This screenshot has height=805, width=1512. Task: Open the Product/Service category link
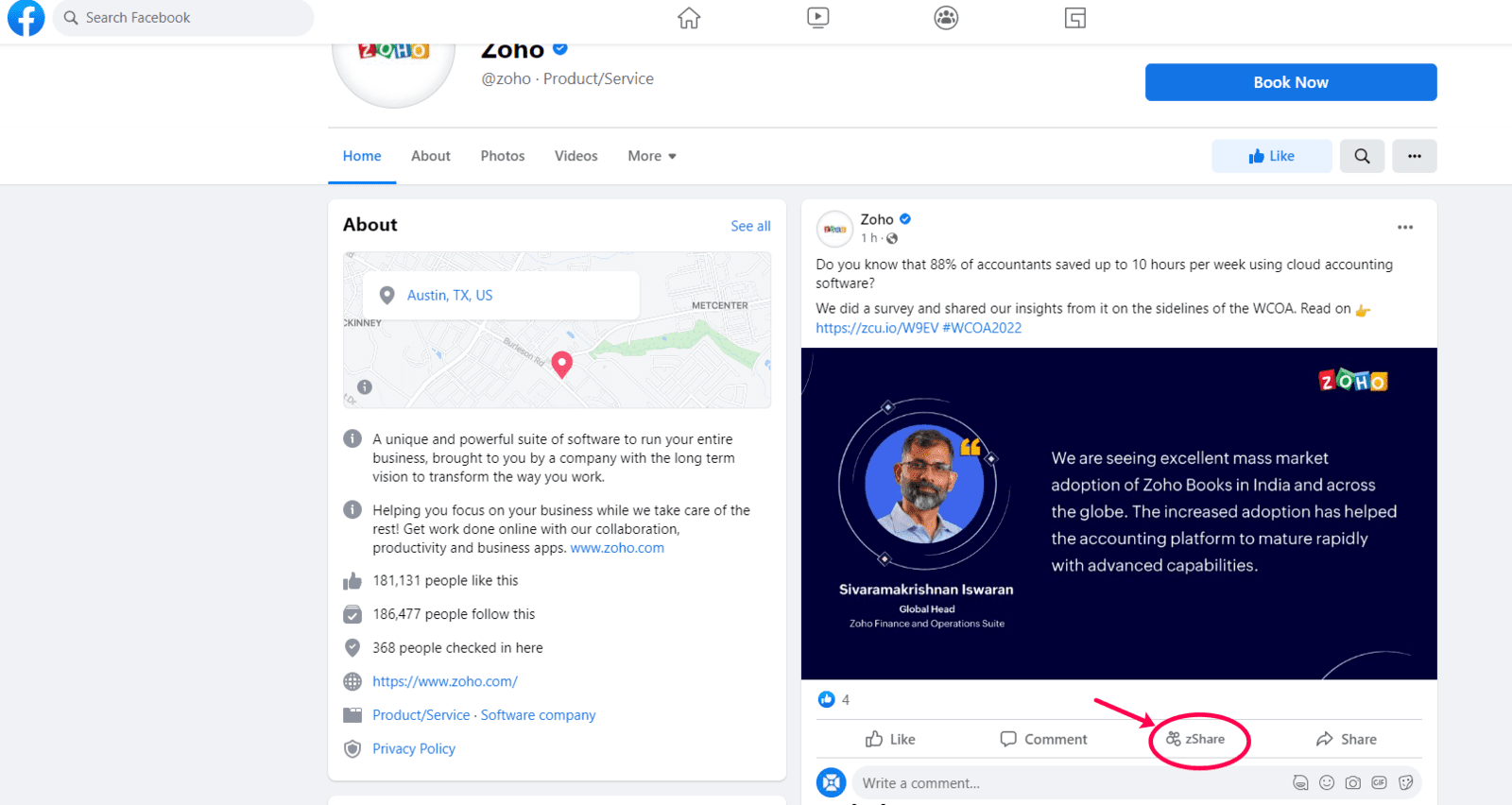click(421, 715)
